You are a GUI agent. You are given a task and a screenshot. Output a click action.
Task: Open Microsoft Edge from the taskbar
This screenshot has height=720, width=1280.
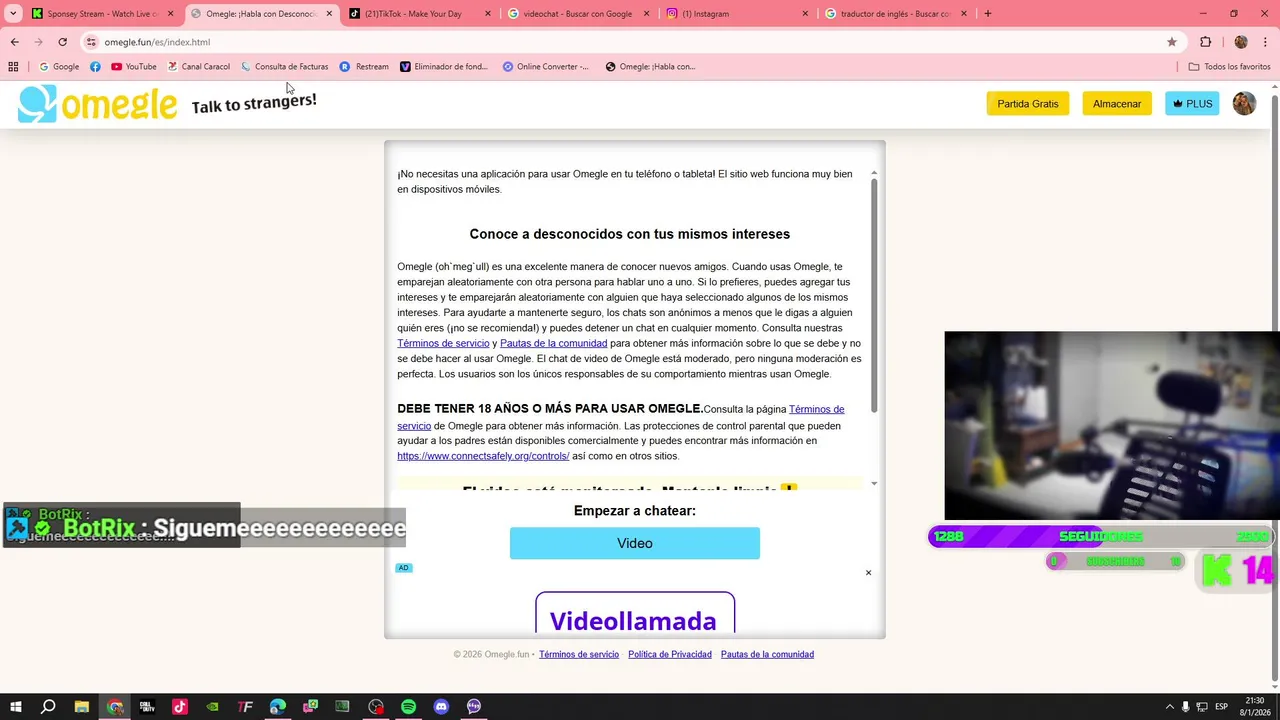pos(278,707)
